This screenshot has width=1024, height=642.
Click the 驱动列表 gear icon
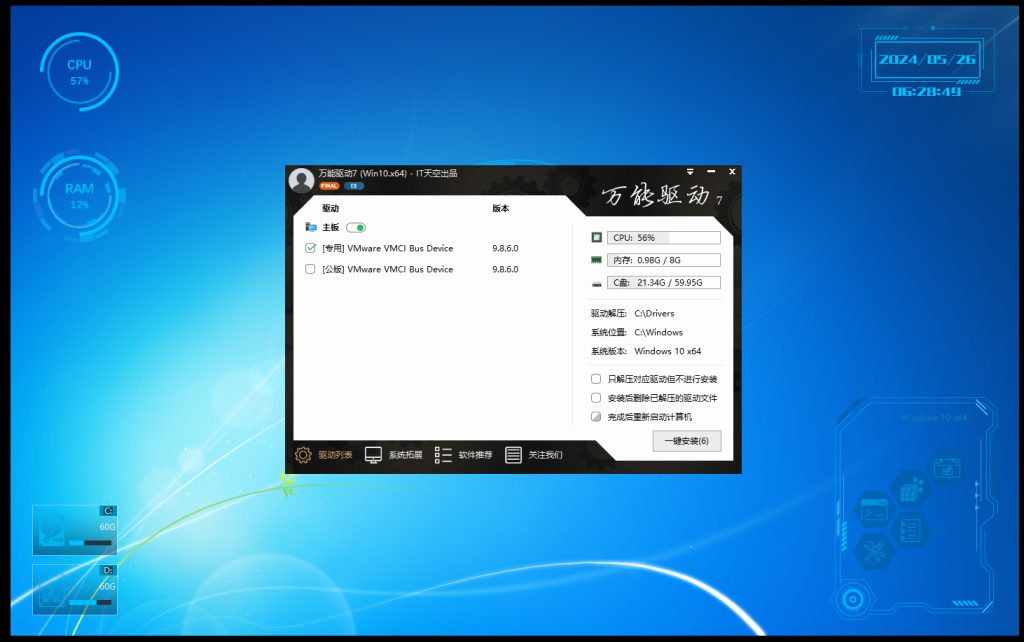pos(303,455)
